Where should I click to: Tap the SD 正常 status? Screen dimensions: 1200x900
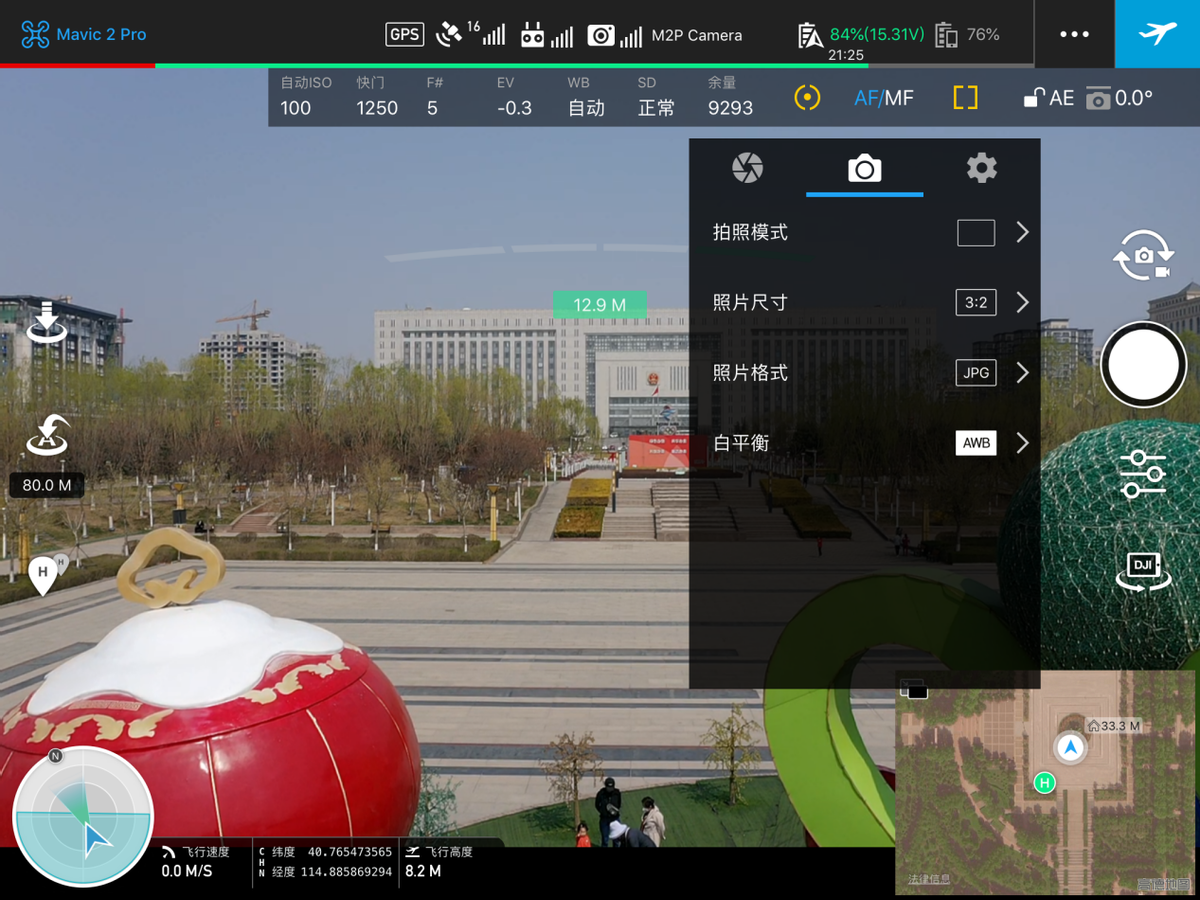(x=656, y=97)
